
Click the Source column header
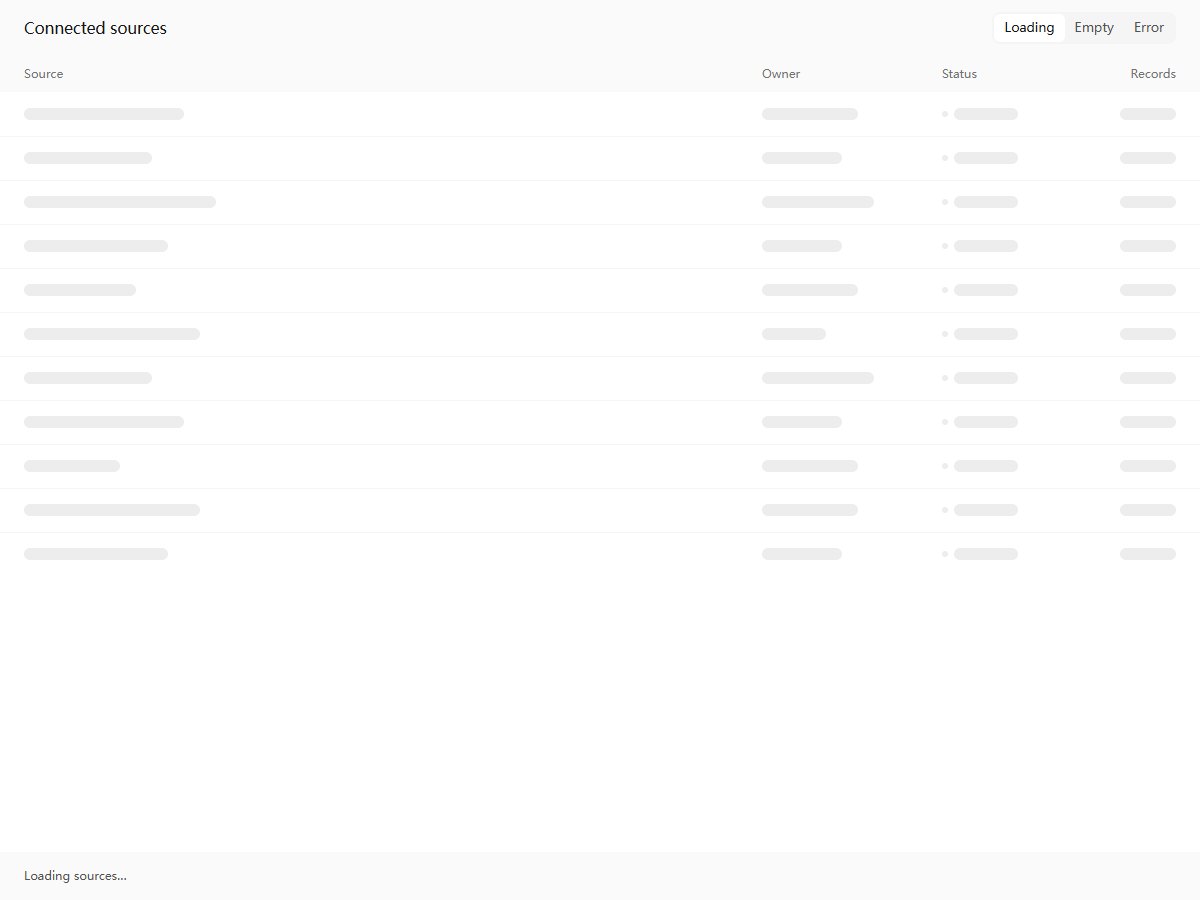click(44, 74)
